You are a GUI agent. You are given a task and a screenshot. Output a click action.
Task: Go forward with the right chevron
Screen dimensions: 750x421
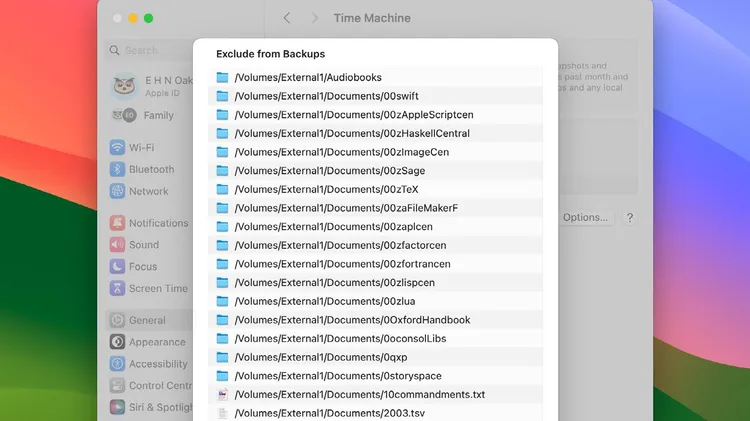[314, 18]
